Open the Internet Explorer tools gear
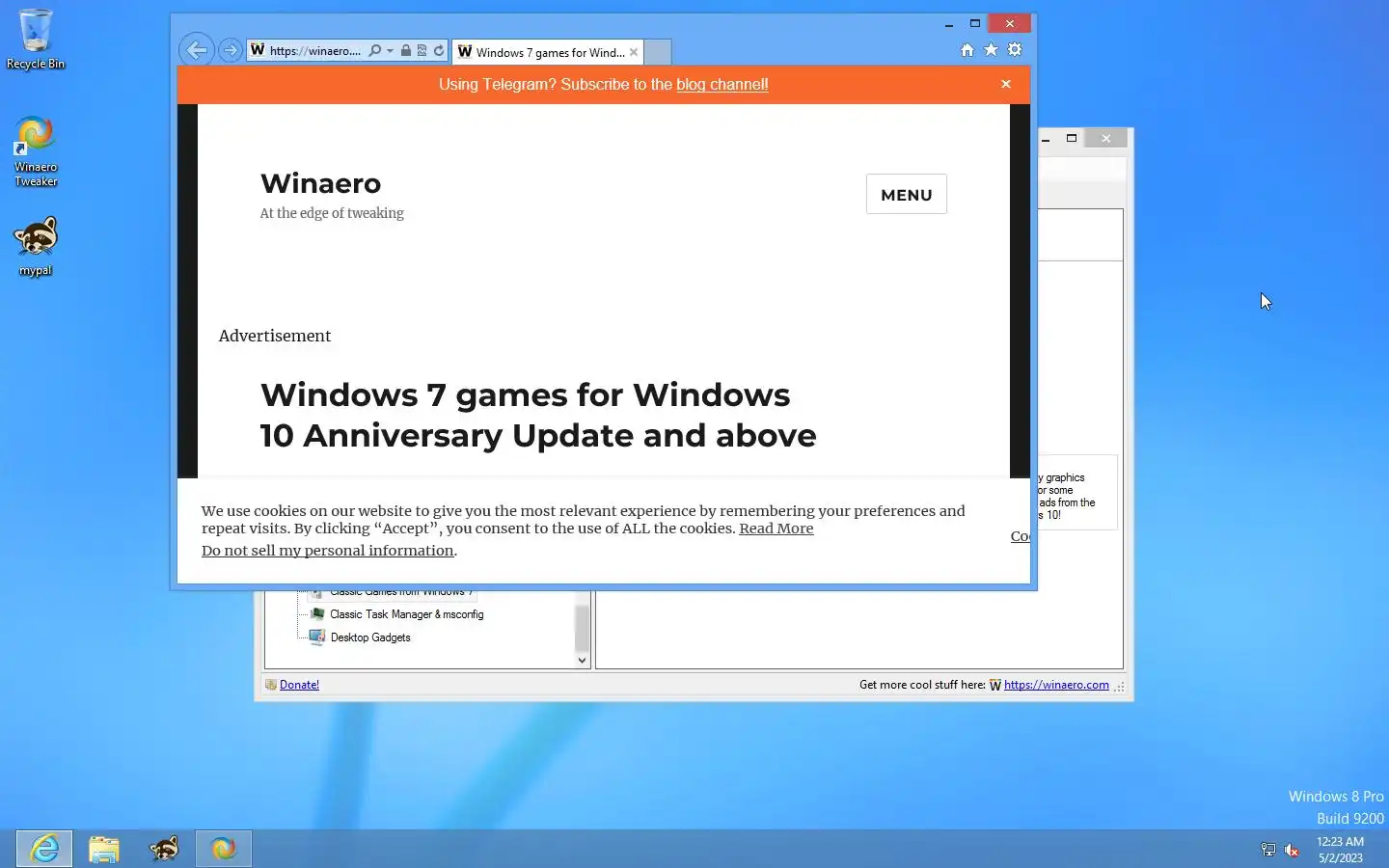Viewport: 1389px width, 868px height. pyautogui.click(x=1015, y=49)
